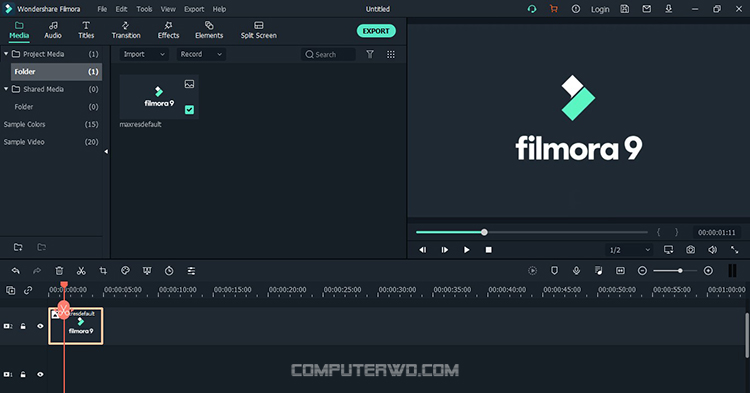Viewport: 750px width, 393px height.
Task: Click the EXPORT button
Action: 376,31
